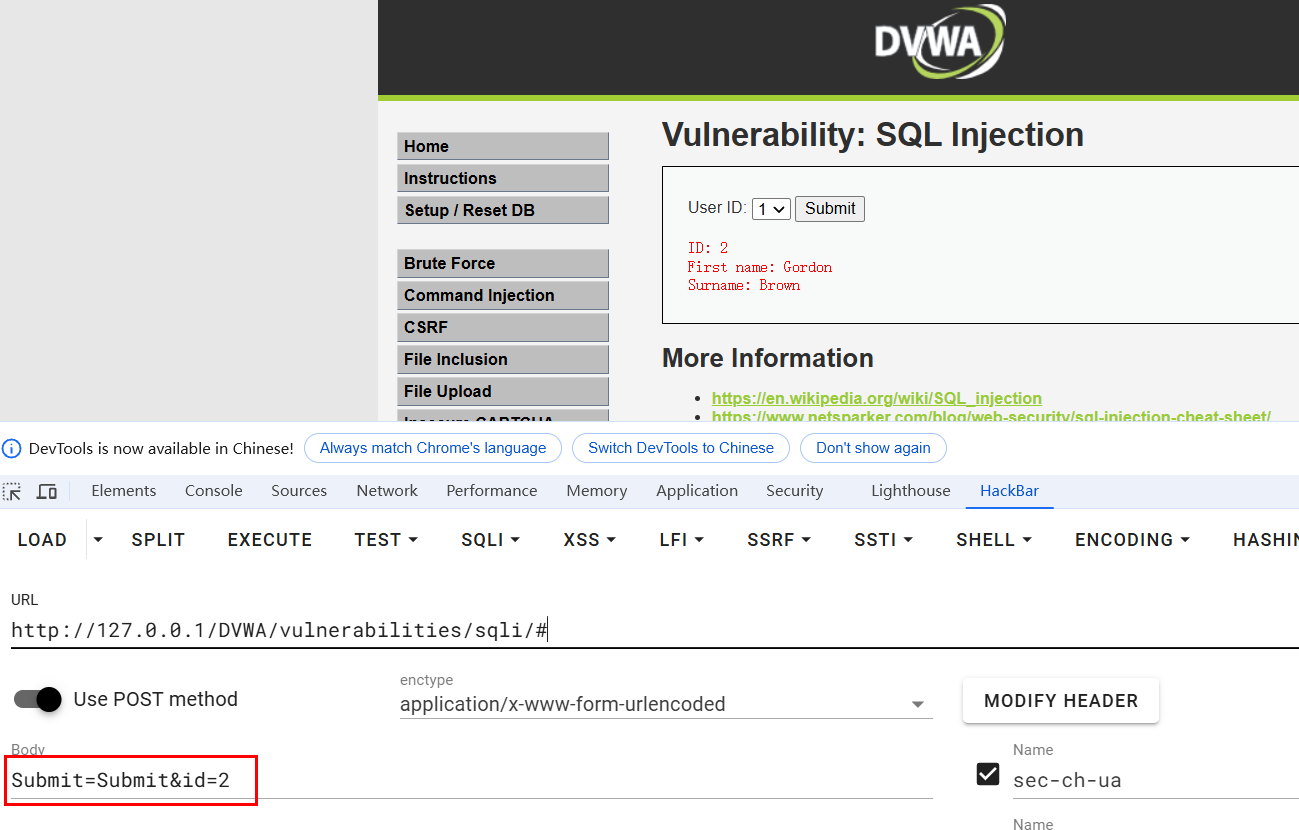Screen dimensions: 1299x830
Task: Click the HackBar URL input field
Action: [654, 630]
